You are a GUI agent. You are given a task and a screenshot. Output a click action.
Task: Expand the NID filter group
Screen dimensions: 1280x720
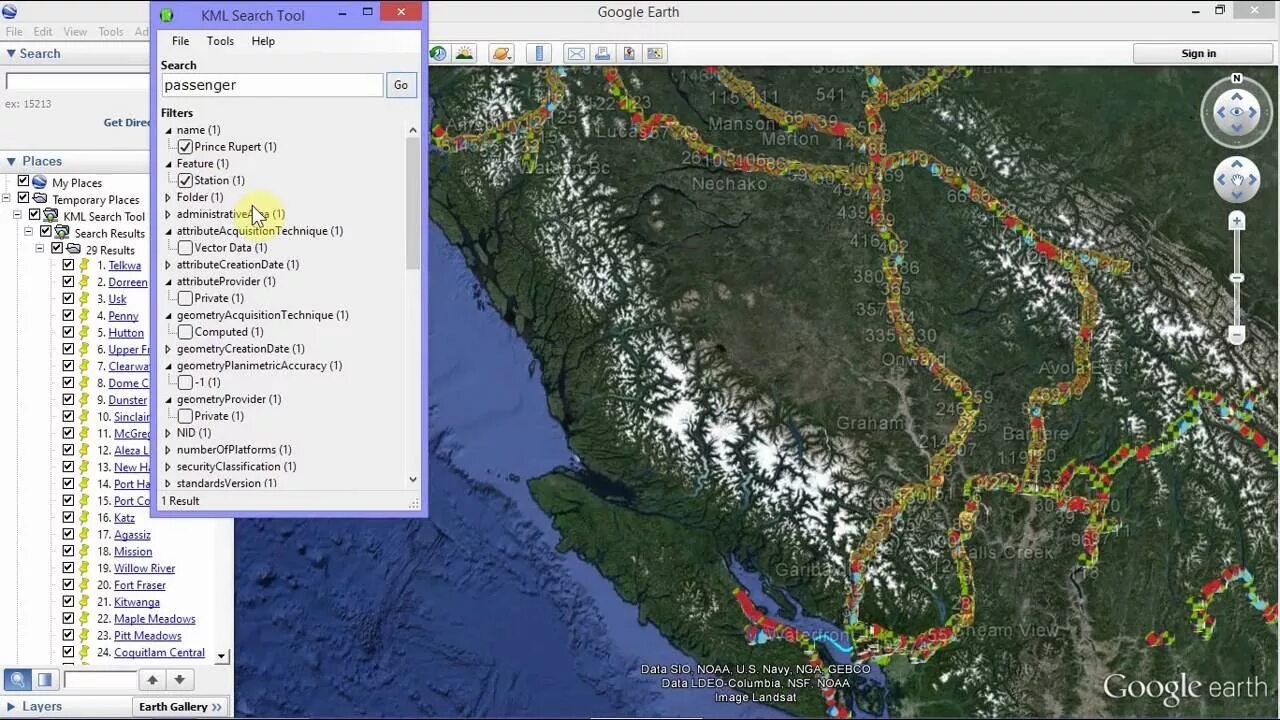(168, 433)
